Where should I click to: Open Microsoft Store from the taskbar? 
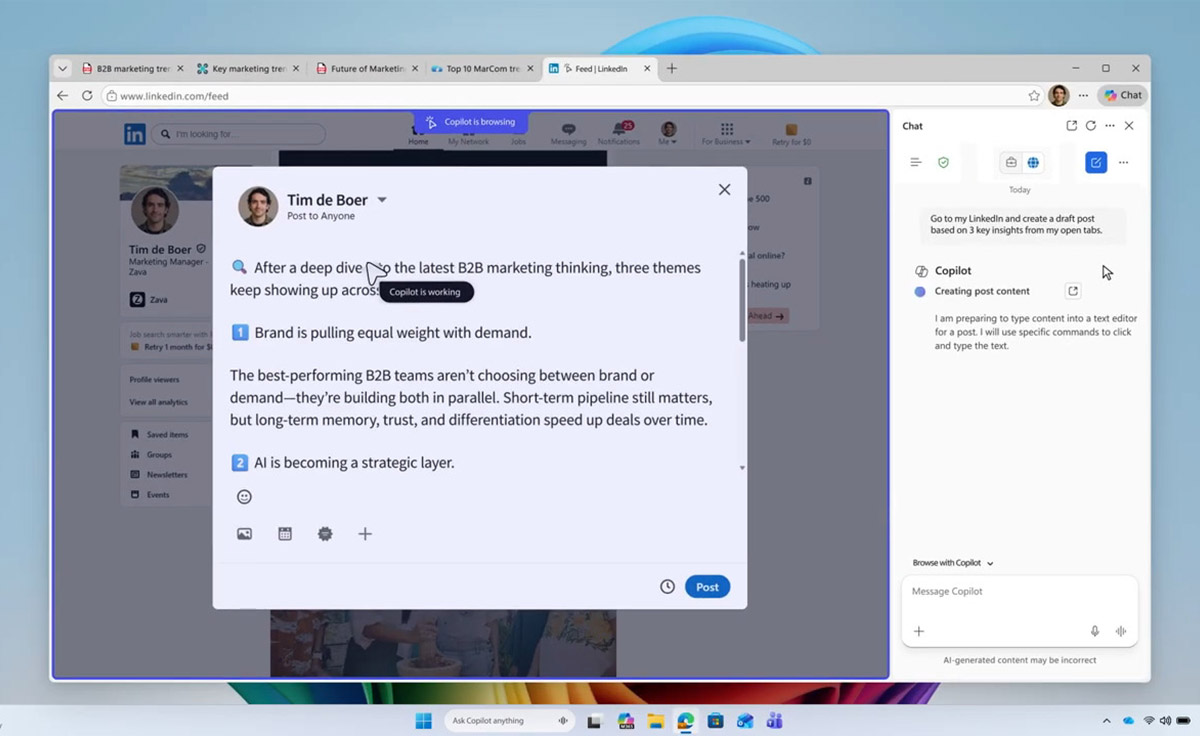click(715, 720)
